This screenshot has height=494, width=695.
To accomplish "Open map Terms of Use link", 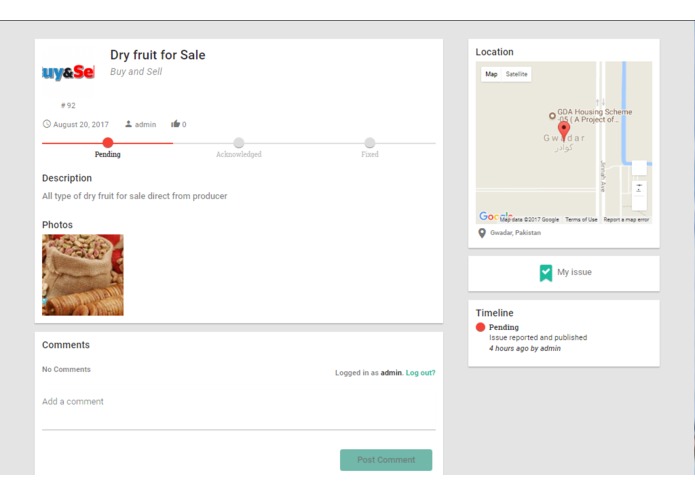I will click(x=581, y=219).
